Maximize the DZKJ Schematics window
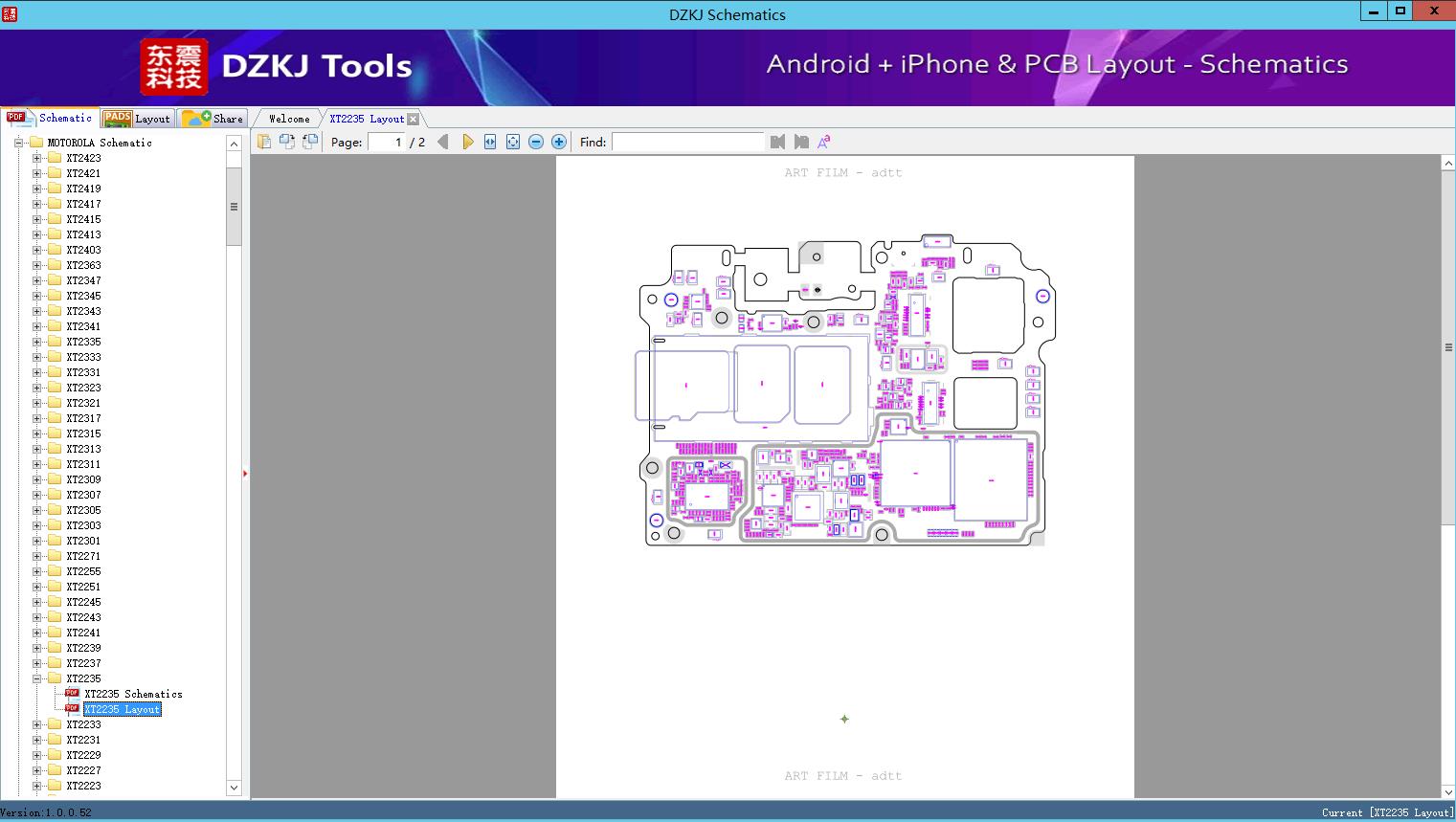This screenshot has height=822, width=1456. tap(1400, 11)
